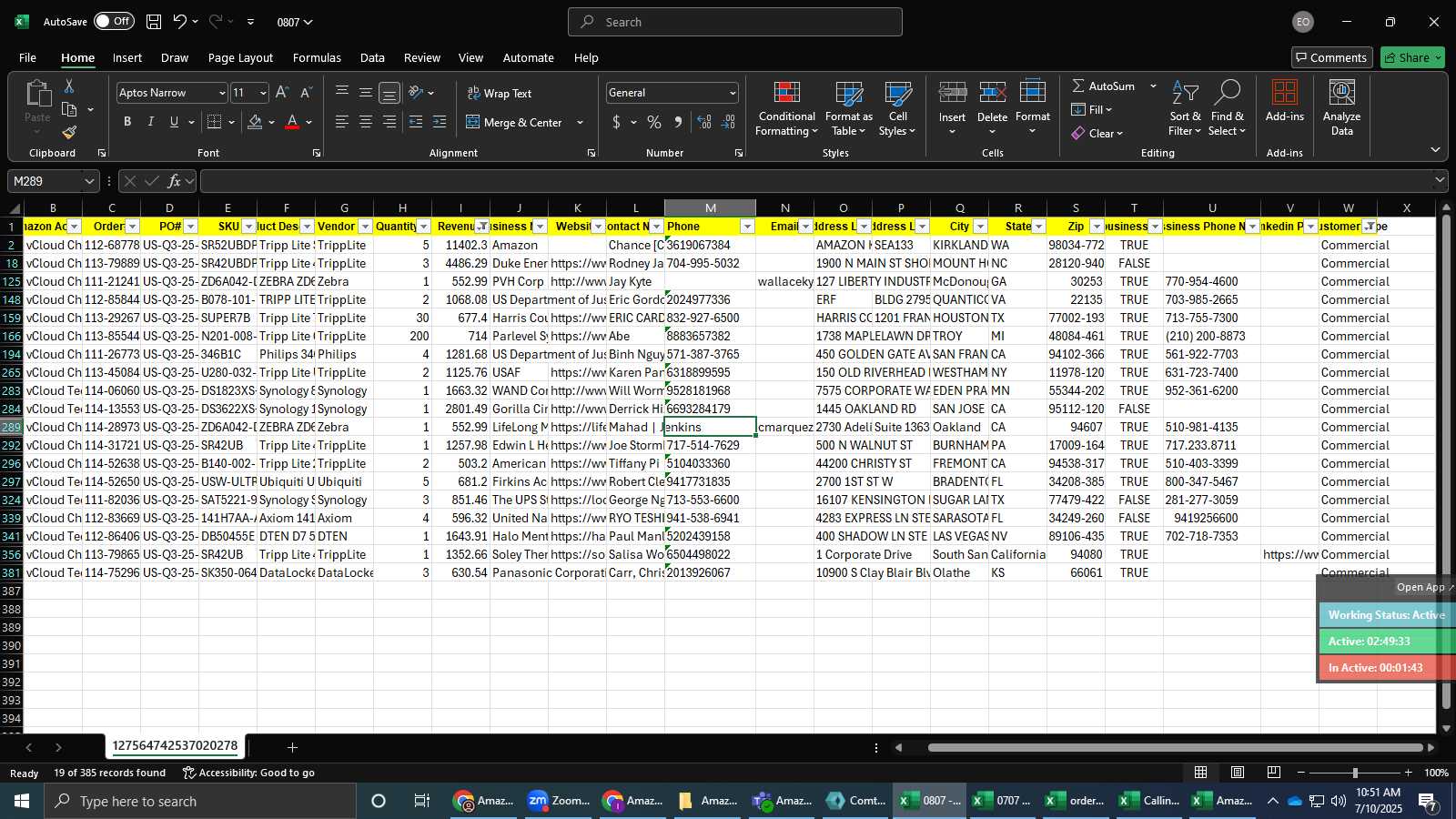The width and height of the screenshot is (1456, 819).
Task: Open Cell Styles gallery
Action: [898, 109]
